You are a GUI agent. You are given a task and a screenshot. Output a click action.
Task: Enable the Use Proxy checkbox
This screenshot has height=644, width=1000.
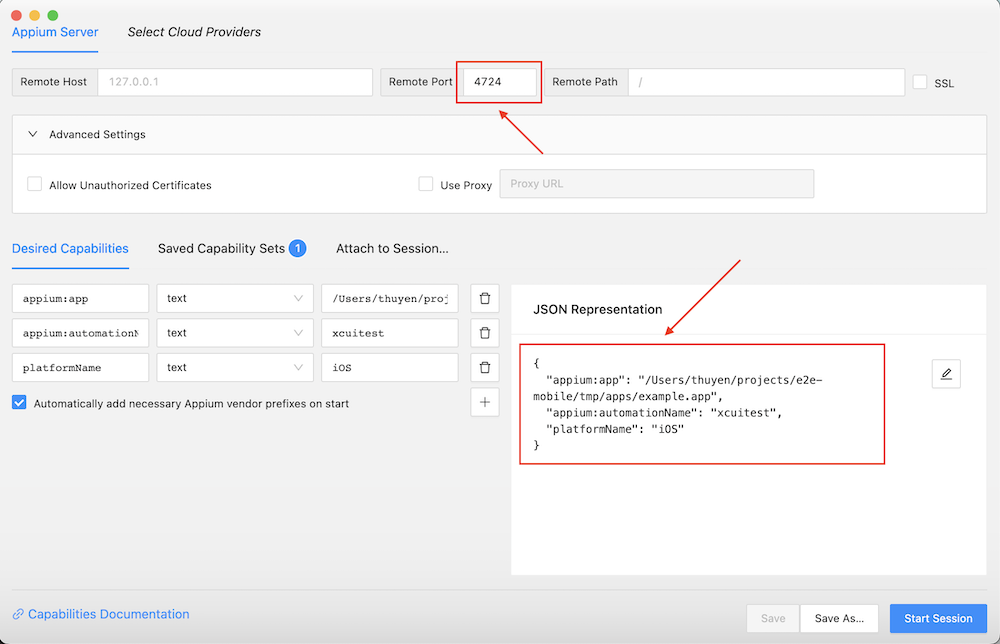425,184
